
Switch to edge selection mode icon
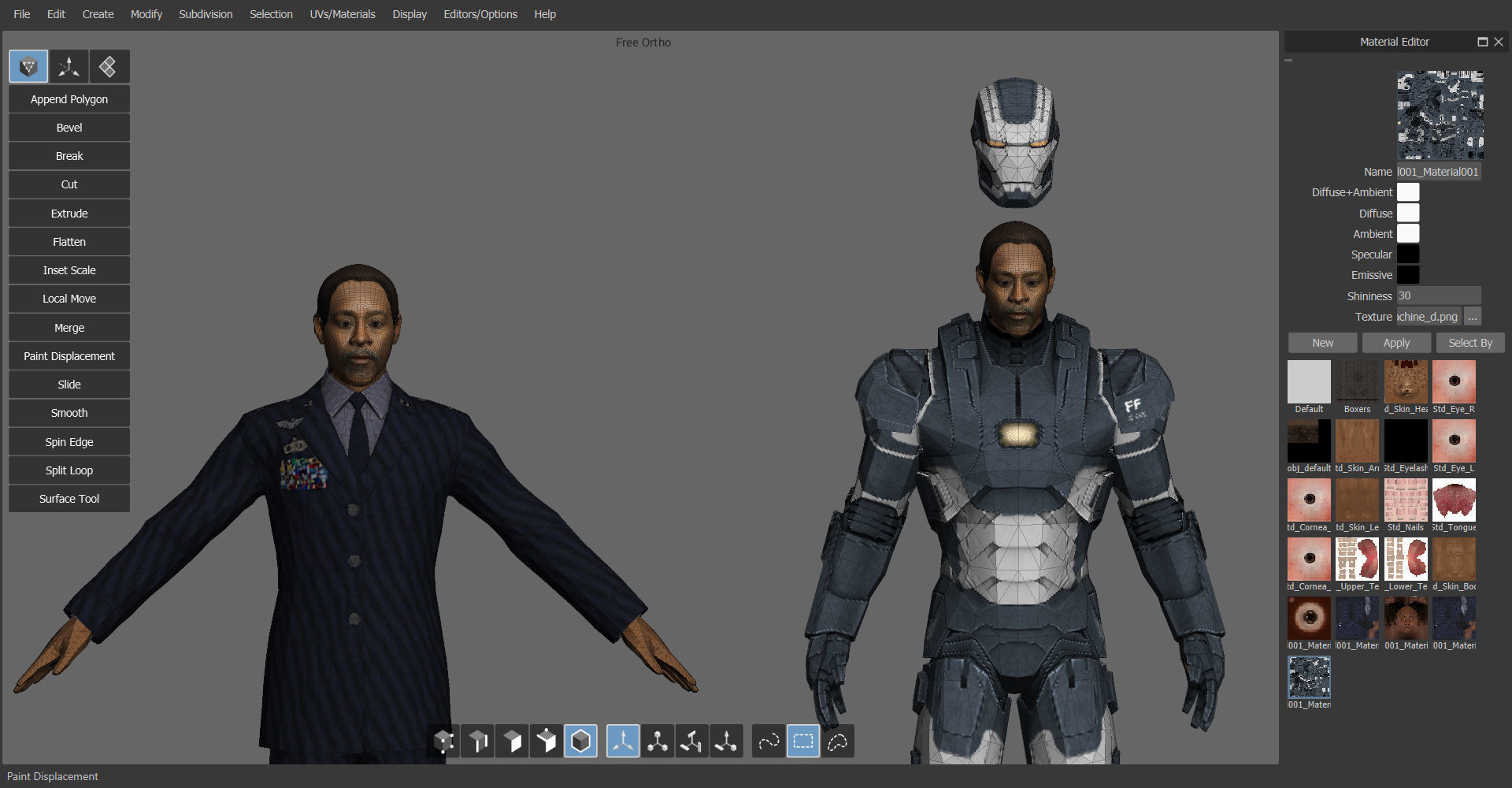pyautogui.click(x=478, y=742)
